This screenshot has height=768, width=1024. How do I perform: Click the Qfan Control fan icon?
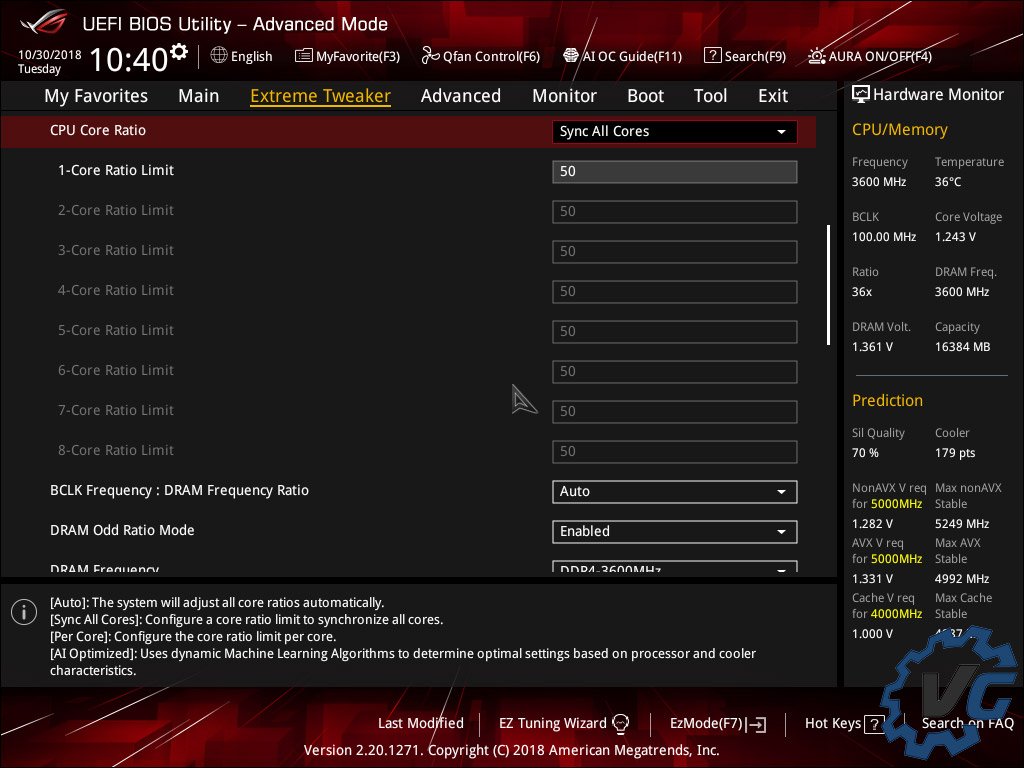pos(430,56)
